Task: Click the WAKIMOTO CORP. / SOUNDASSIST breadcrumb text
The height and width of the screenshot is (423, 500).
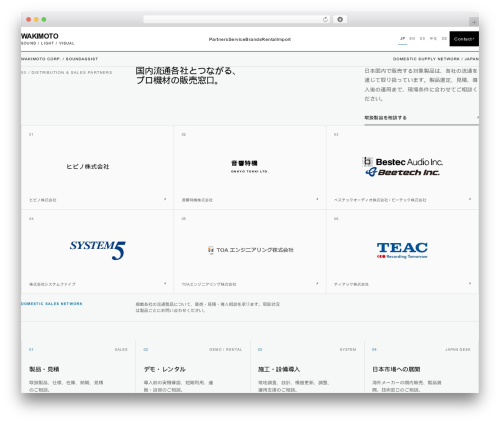Action: tap(59, 59)
